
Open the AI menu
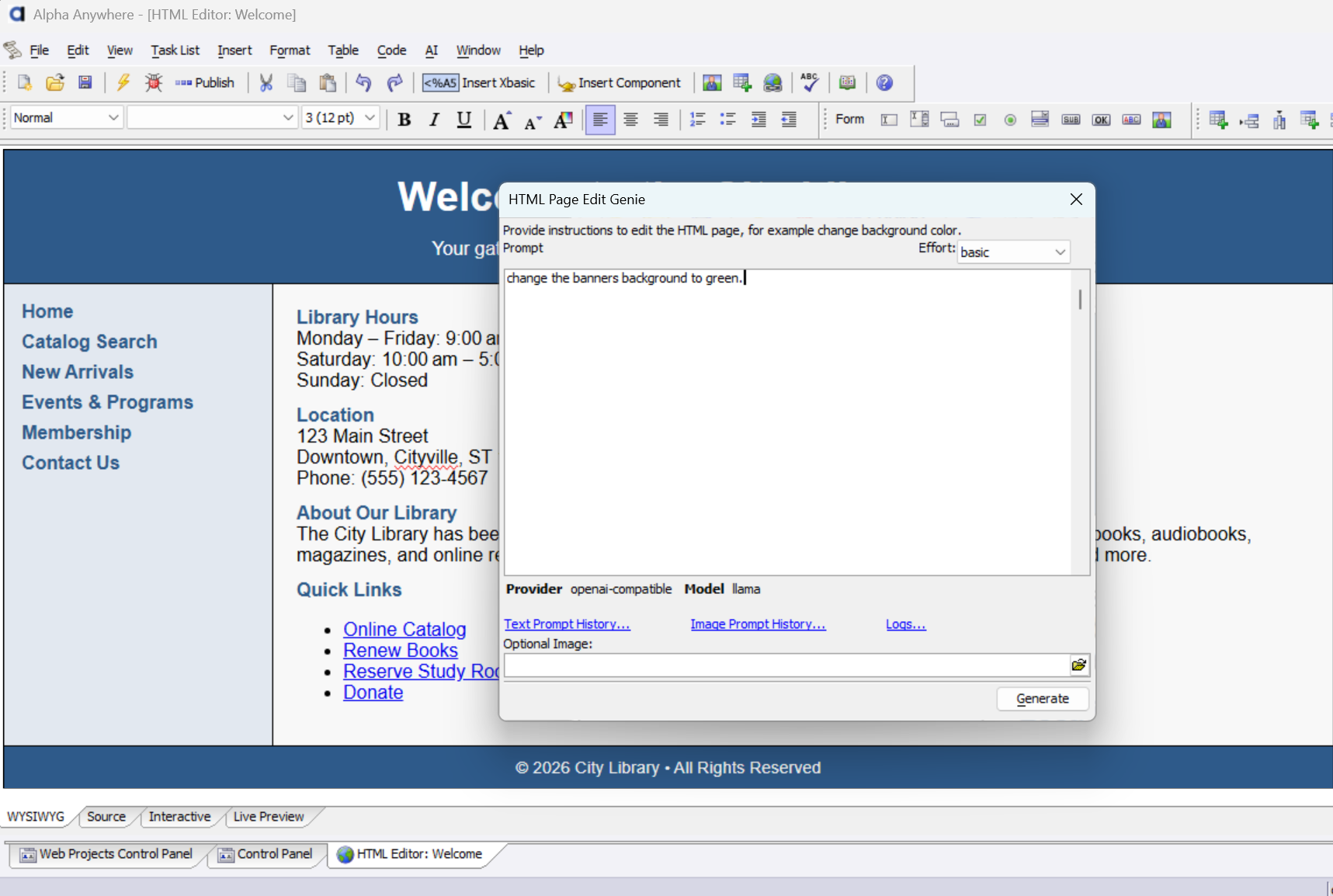432,50
